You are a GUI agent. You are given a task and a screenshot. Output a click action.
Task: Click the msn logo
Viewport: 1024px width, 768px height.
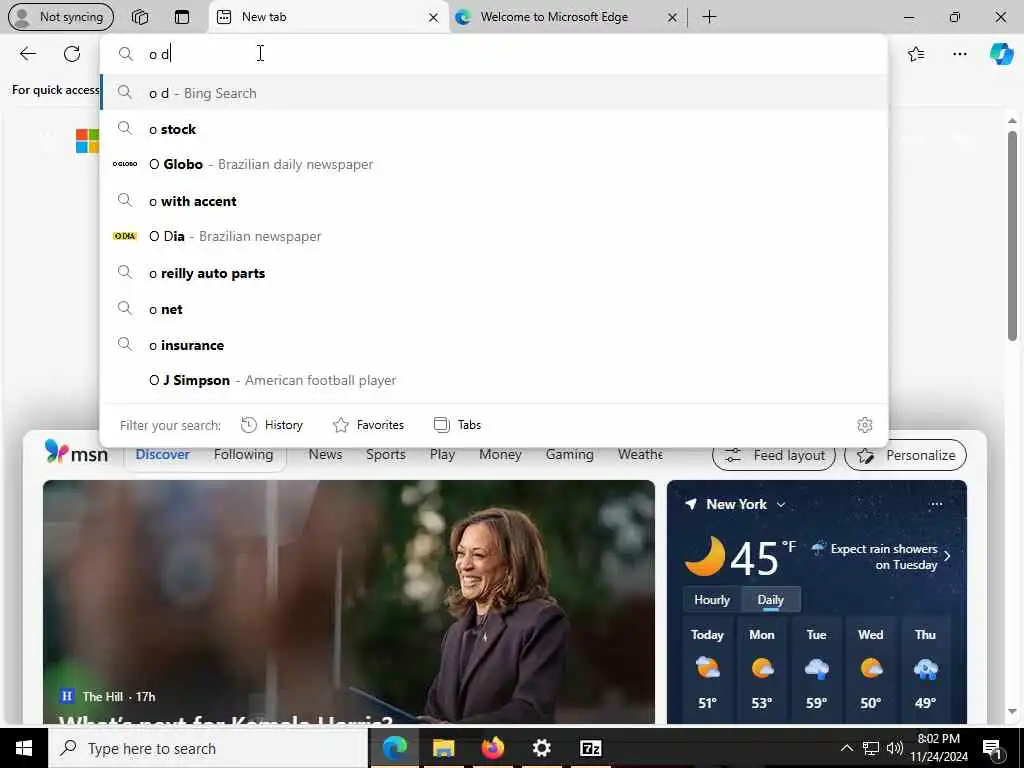point(76,452)
